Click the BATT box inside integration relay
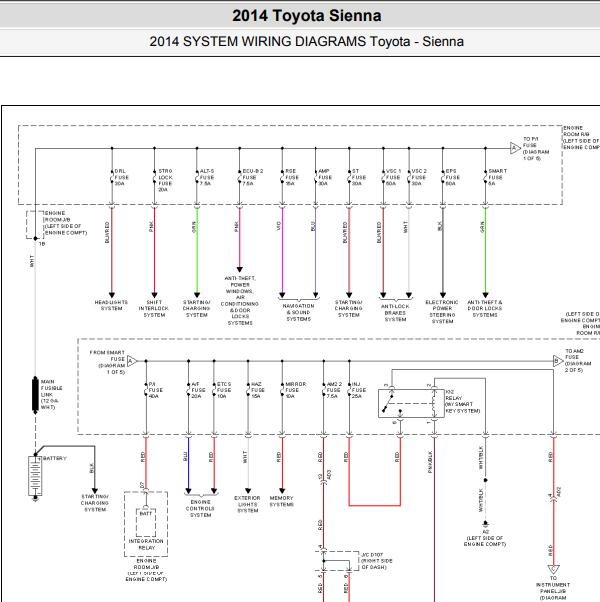Viewport: 600px width, 602px height. tap(146, 522)
